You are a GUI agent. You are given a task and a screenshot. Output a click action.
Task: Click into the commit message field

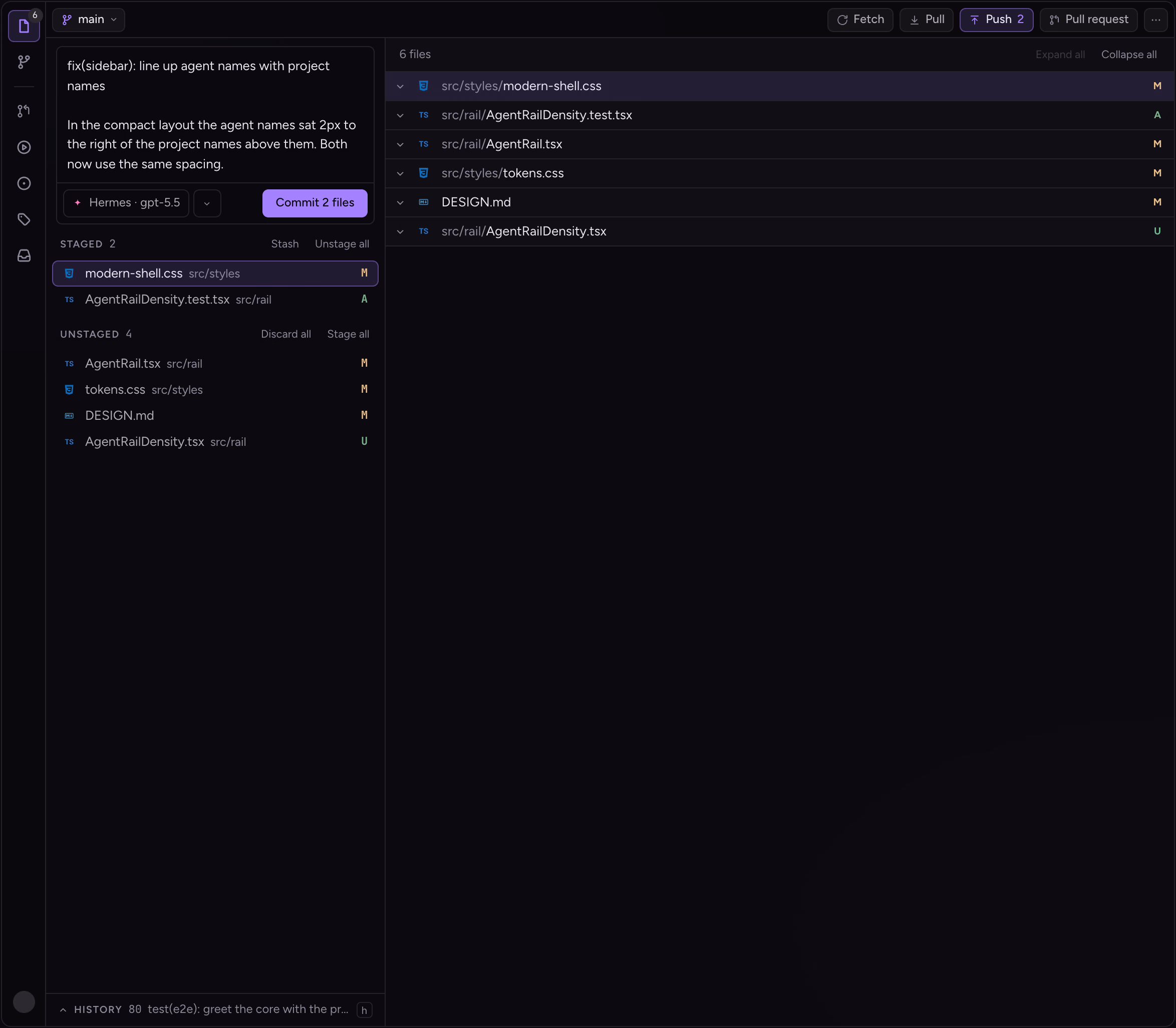tap(215, 115)
